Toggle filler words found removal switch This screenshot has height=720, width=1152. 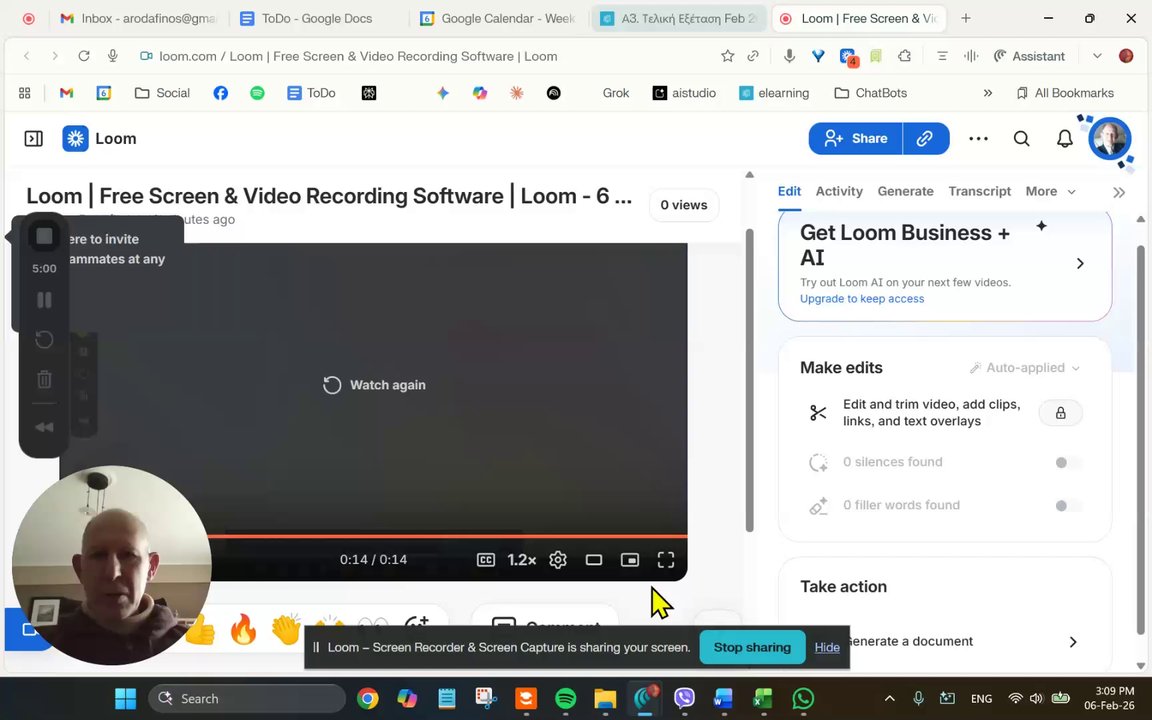click(1068, 505)
